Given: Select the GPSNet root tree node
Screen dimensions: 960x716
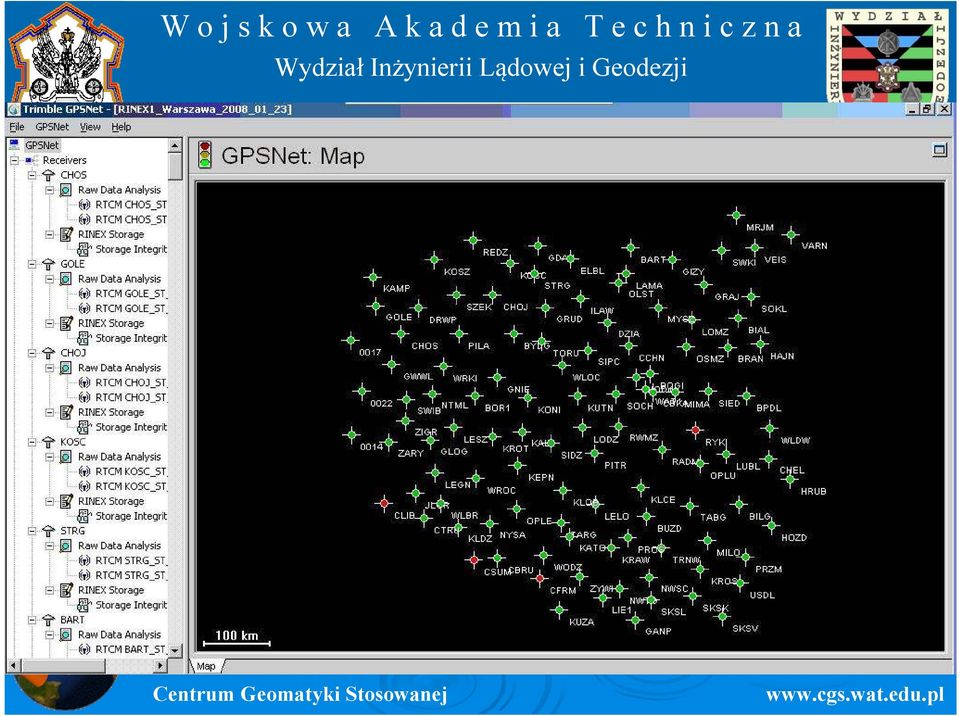Looking at the screenshot, I should (42, 145).
